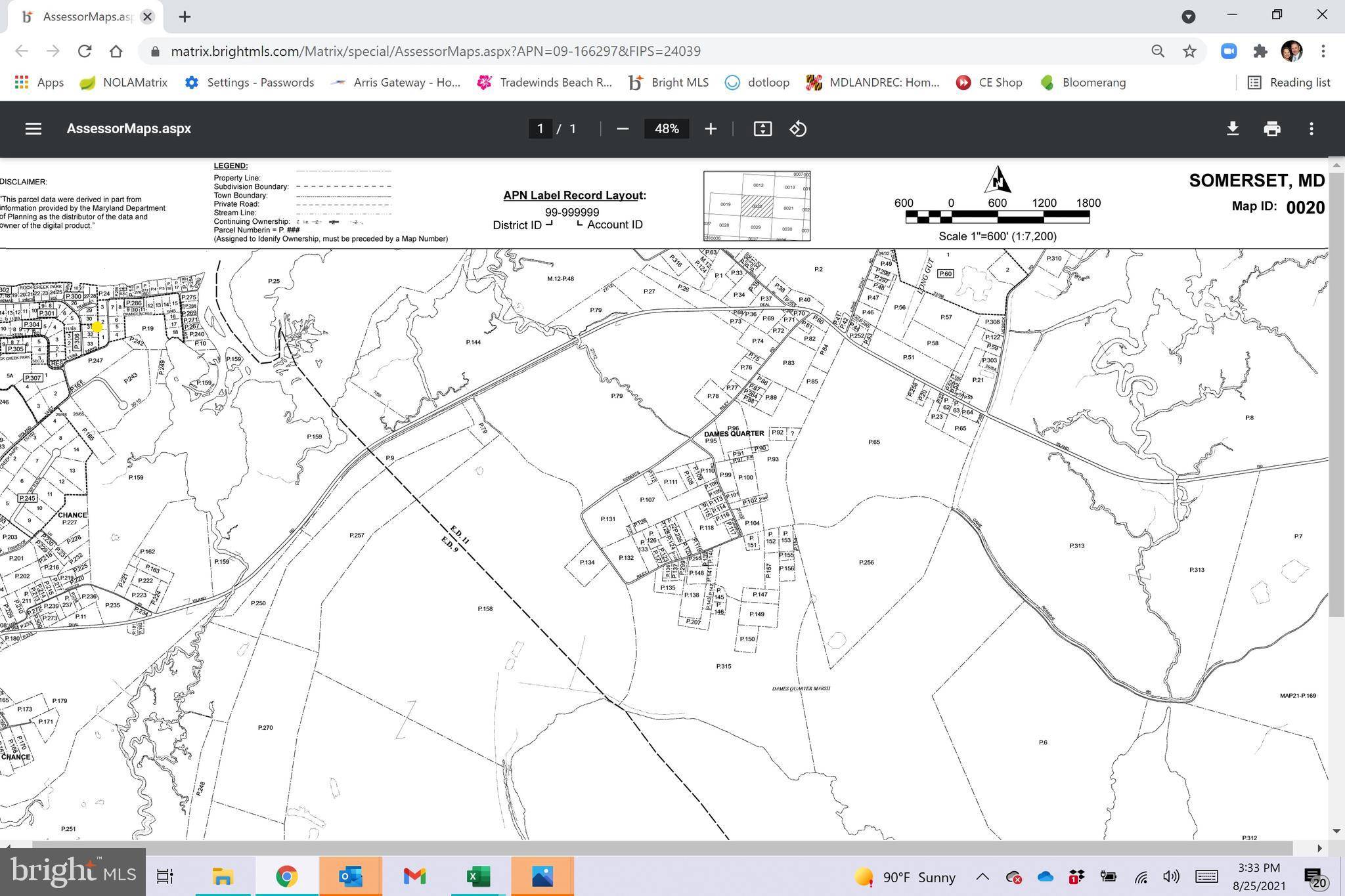Click the scroll right arrow

[1319, 848]
